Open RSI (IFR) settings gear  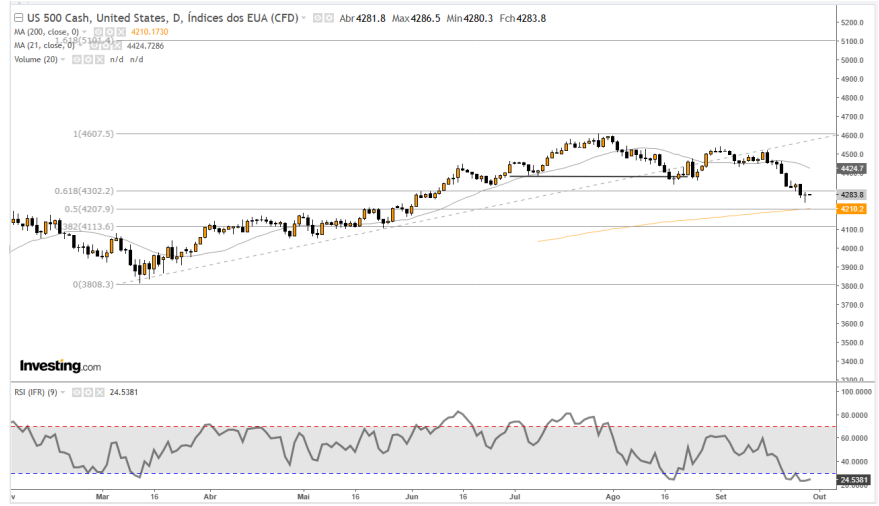(x=86, y=392)
